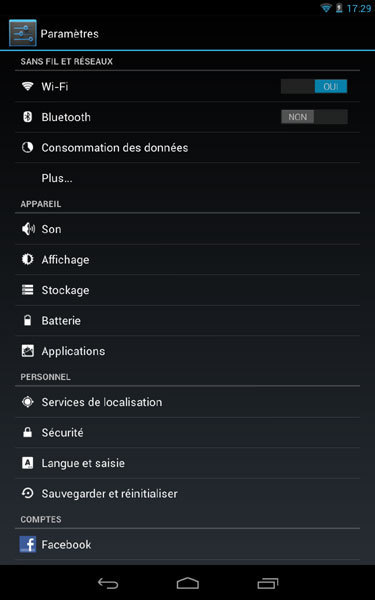Tap the Android back navigation button
The height and width of the screenshot is (600, 375).
pos(108,583)
